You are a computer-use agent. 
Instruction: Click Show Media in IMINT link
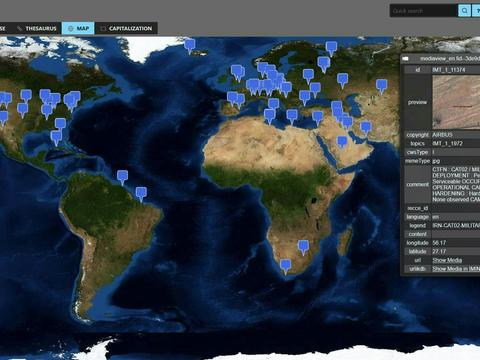456,269
